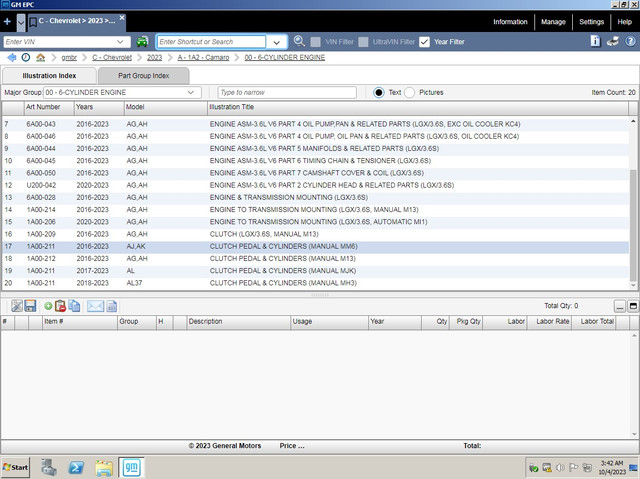This screenshot has height=479, width=640.
Task: Click the Price ... link in footer
Action: coord(292,446)
